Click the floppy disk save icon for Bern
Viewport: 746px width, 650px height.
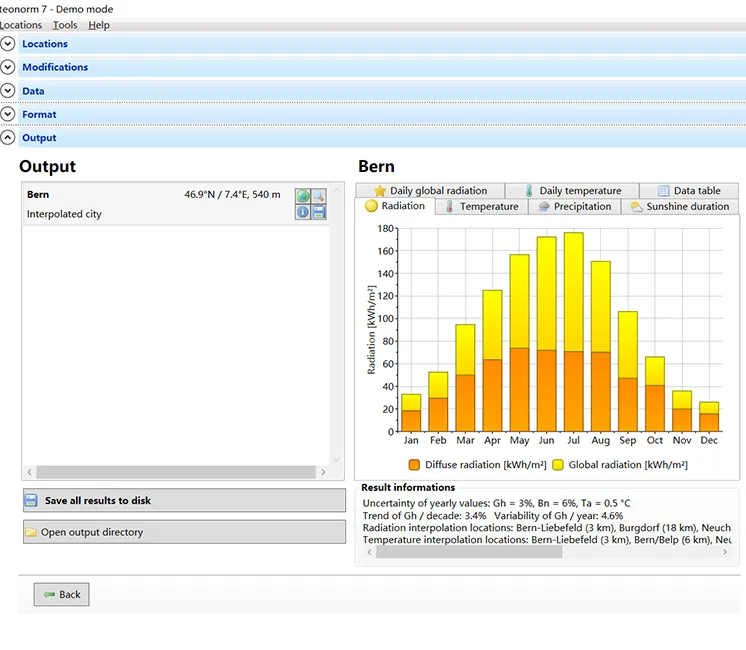pyautogui.click(x=318, y=212)
